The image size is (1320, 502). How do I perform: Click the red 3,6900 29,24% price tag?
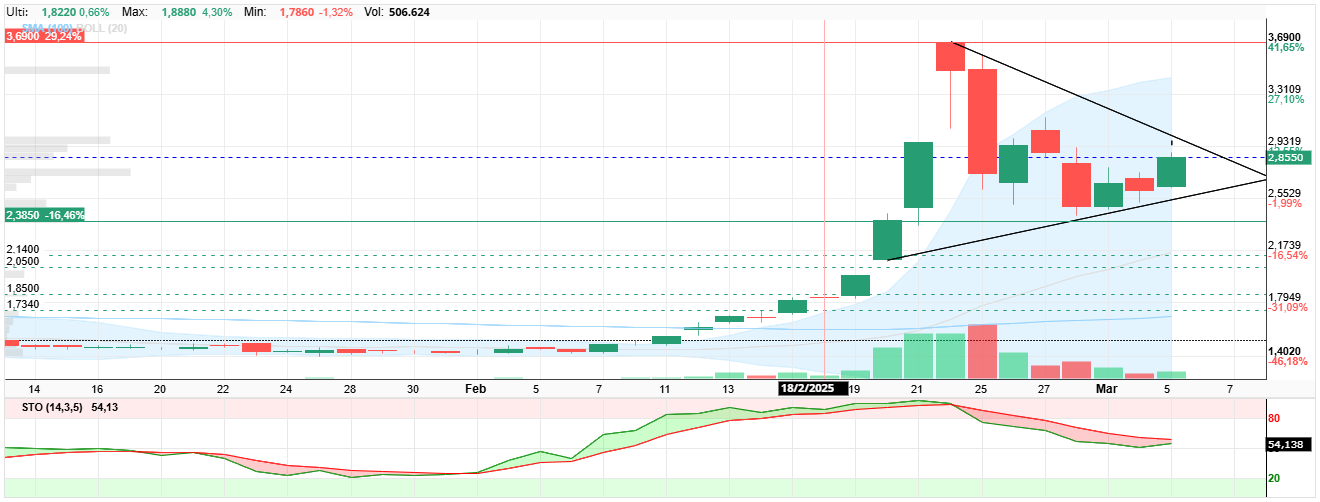(43, 35)
